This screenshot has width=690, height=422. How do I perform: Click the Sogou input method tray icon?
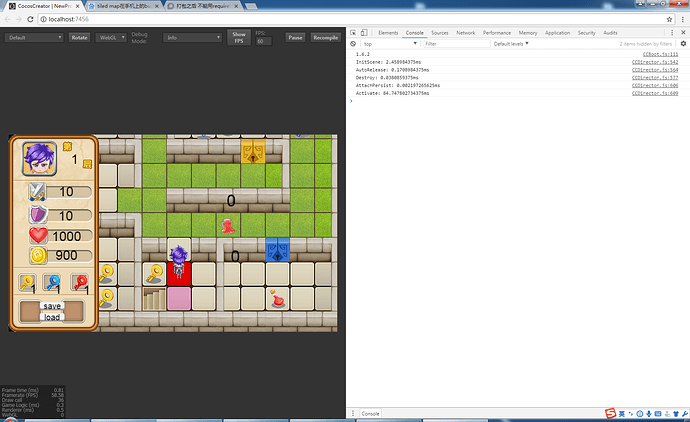(610, 413)
